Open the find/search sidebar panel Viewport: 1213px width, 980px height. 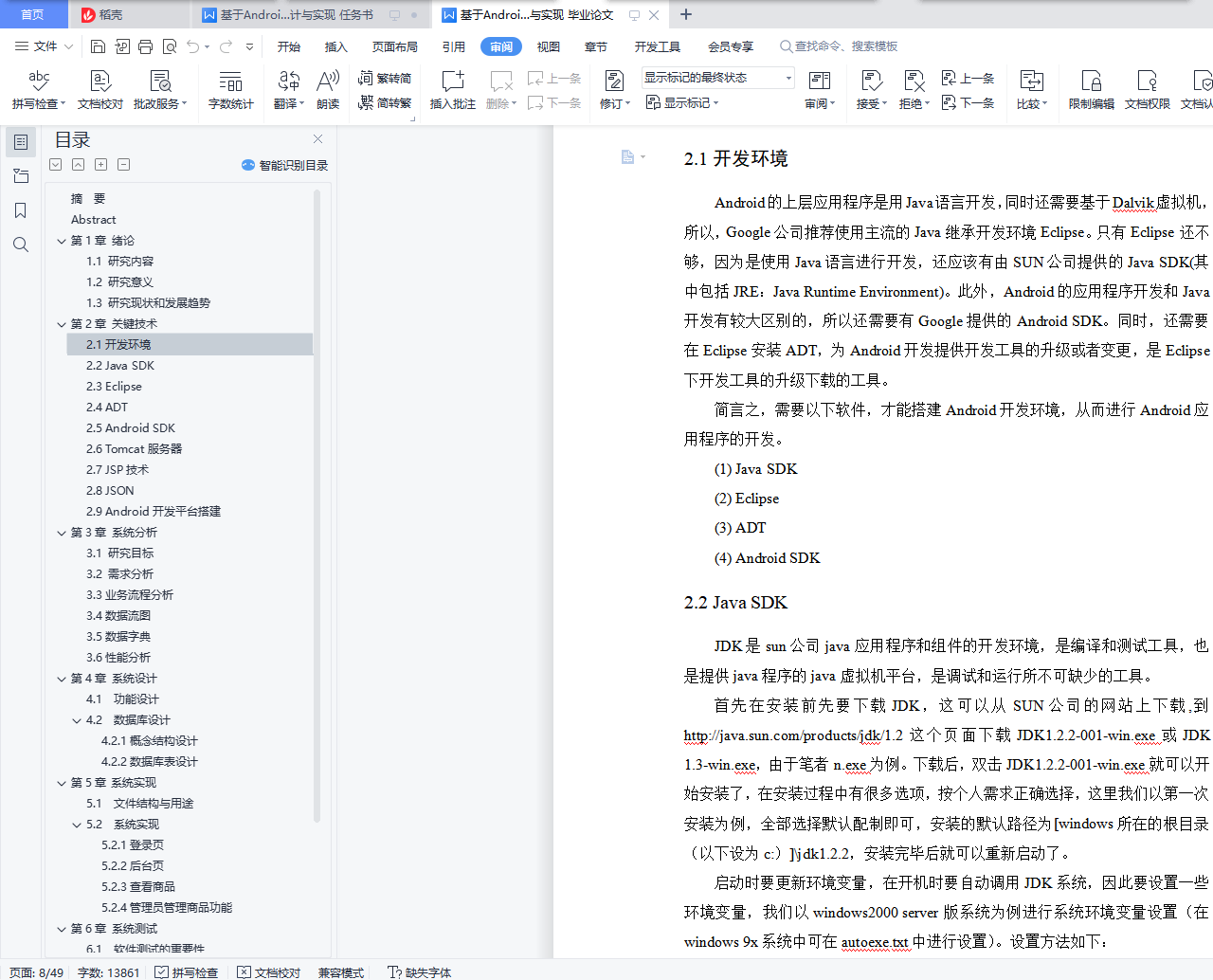[x=21, y=245]
